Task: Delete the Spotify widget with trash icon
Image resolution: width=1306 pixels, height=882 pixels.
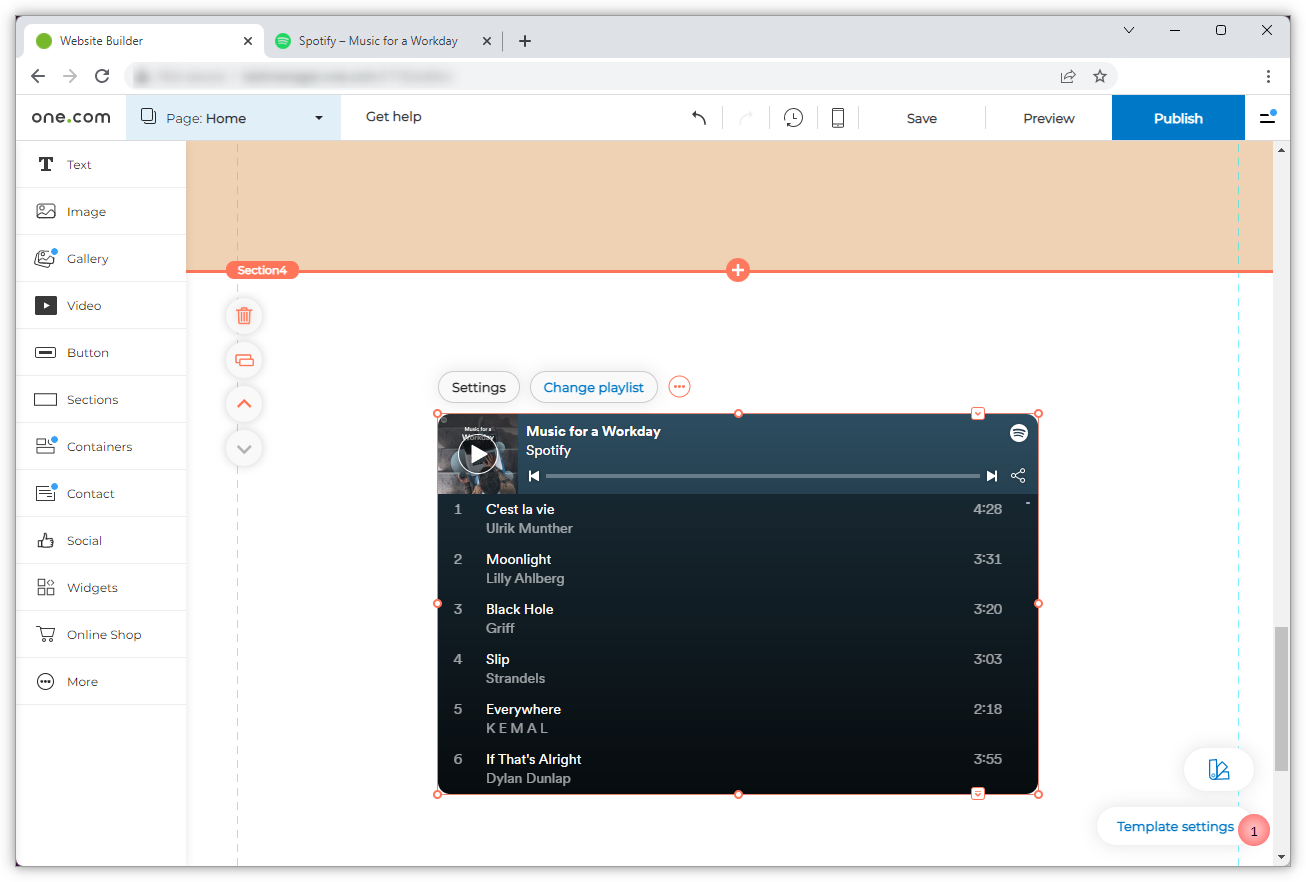Action: coord(243,315)
